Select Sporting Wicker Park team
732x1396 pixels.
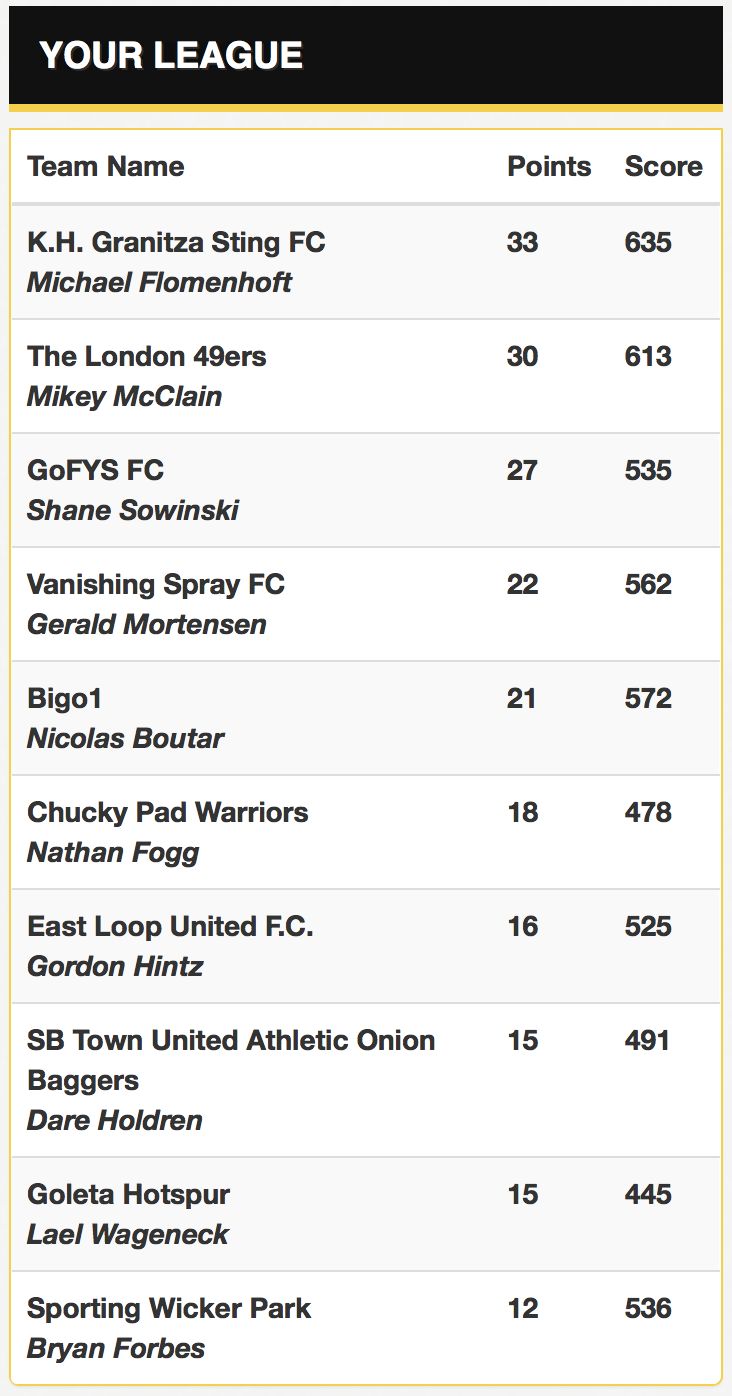coord(169,1308)
